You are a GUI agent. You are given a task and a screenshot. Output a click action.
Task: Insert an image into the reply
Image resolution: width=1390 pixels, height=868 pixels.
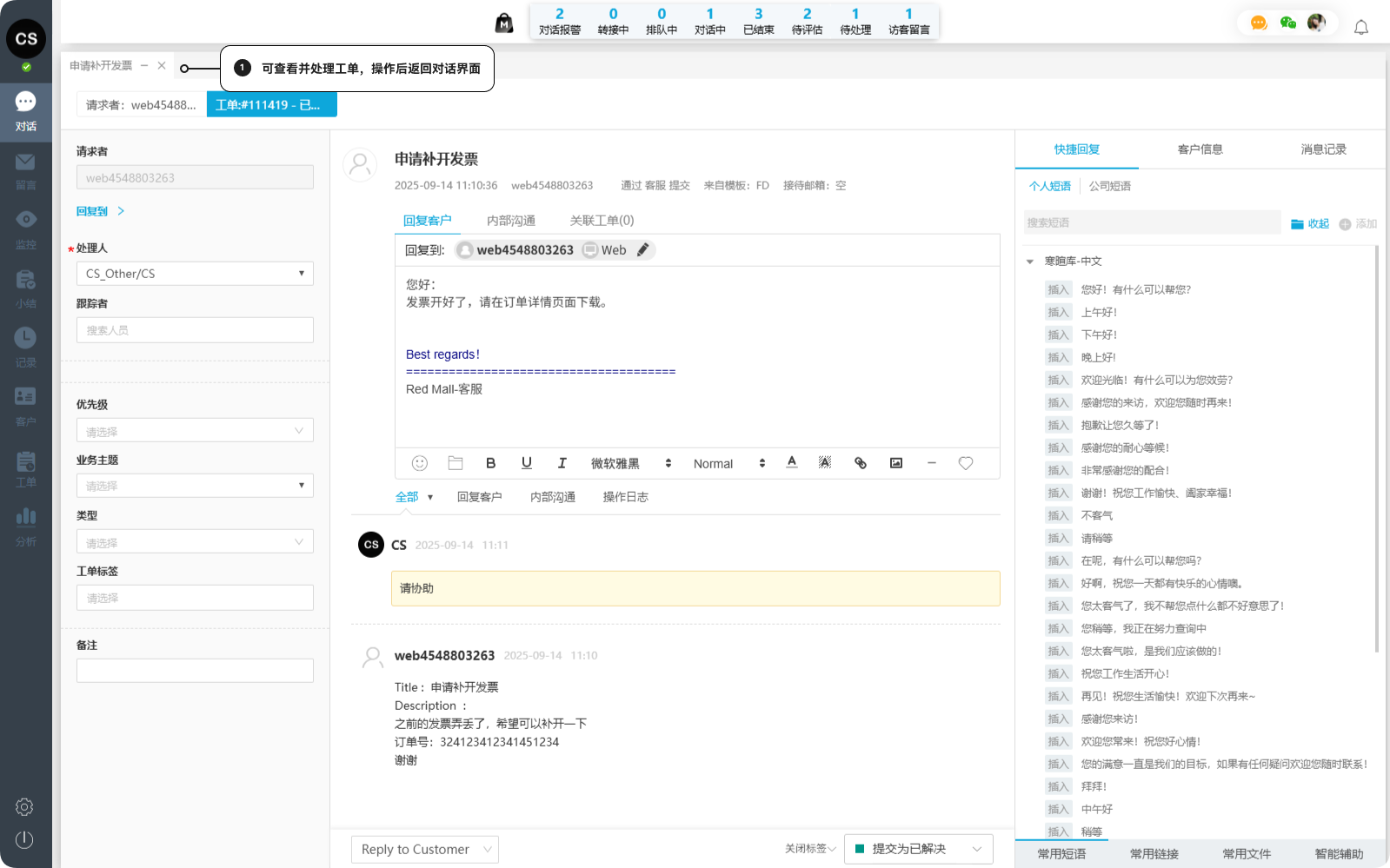click(895, 463)
